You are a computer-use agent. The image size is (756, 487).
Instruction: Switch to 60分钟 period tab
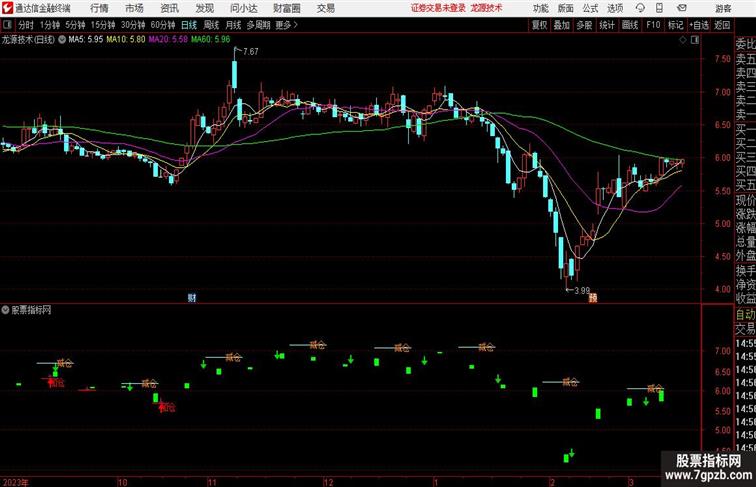[163, 25]
